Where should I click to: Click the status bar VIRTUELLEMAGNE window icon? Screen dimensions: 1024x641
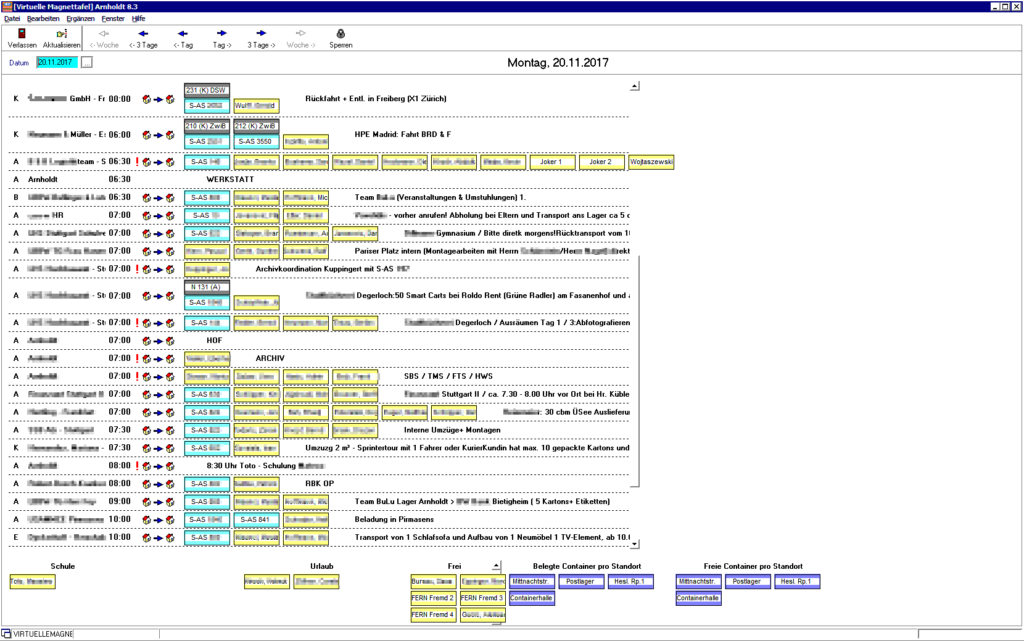coord(6,634)
